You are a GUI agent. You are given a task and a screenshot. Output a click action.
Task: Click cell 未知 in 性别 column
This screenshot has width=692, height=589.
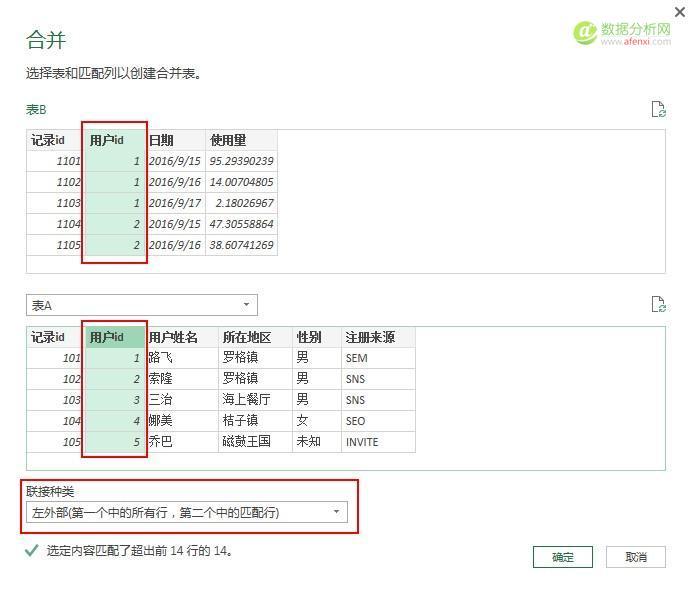(317, 442)
